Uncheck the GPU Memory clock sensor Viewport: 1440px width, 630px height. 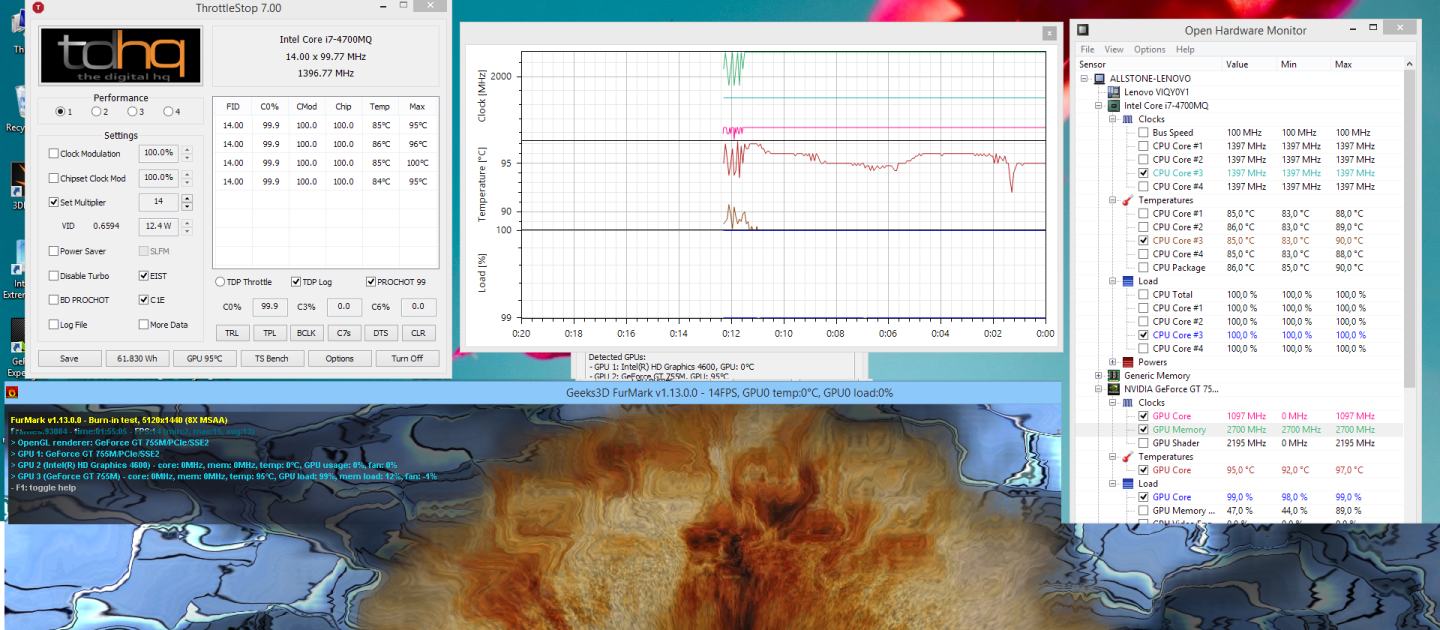coord(1143,430)
